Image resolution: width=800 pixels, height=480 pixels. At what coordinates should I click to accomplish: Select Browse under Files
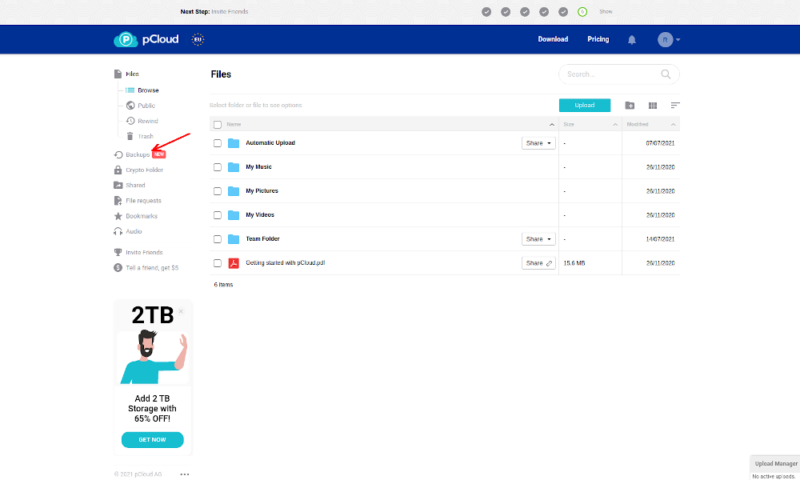142,90
